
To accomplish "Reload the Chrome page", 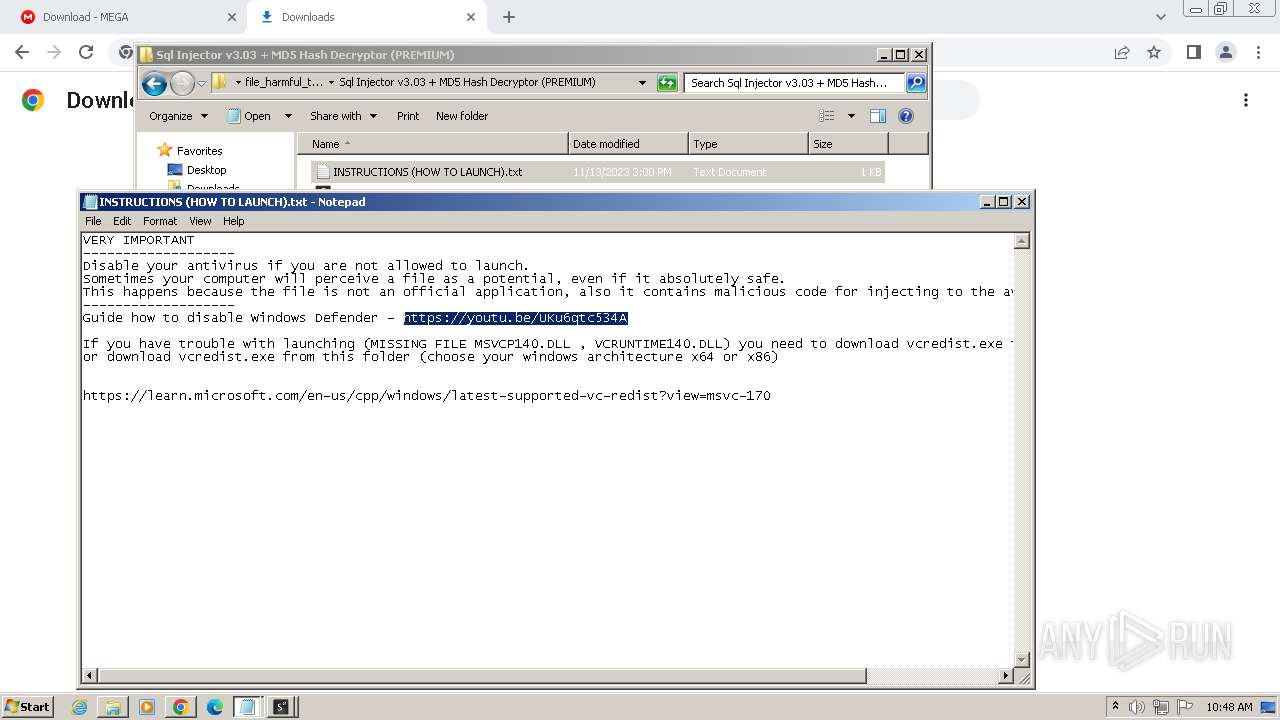I will coord(86,52).
